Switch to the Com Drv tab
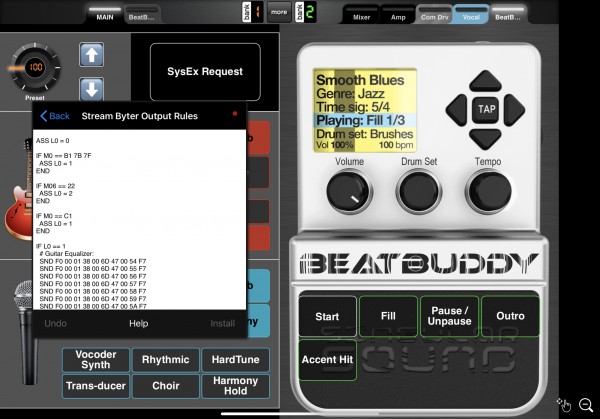 [x=434, y=15]
